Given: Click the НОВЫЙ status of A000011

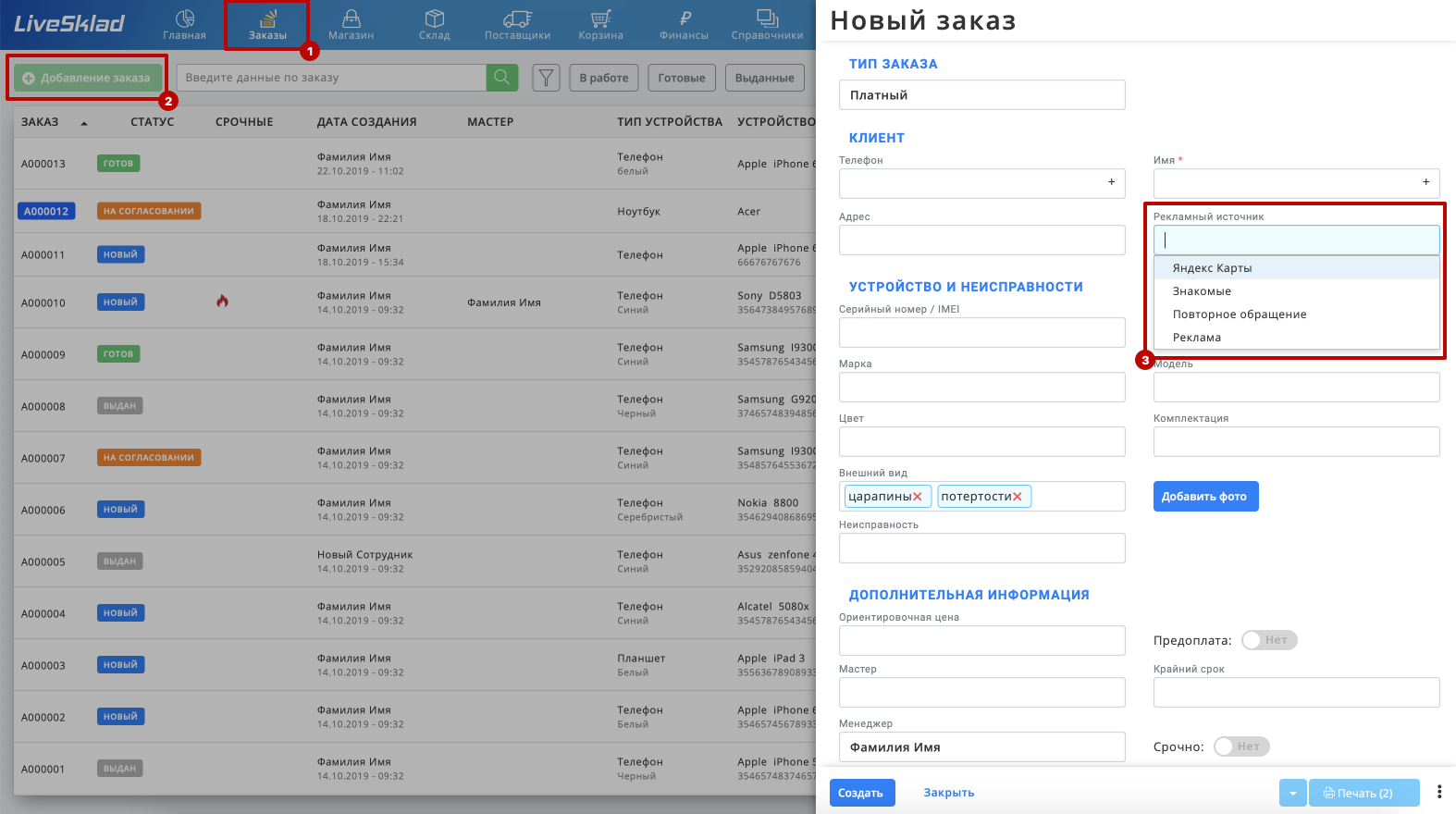Looking at the screenshot, I should point(120,254).
